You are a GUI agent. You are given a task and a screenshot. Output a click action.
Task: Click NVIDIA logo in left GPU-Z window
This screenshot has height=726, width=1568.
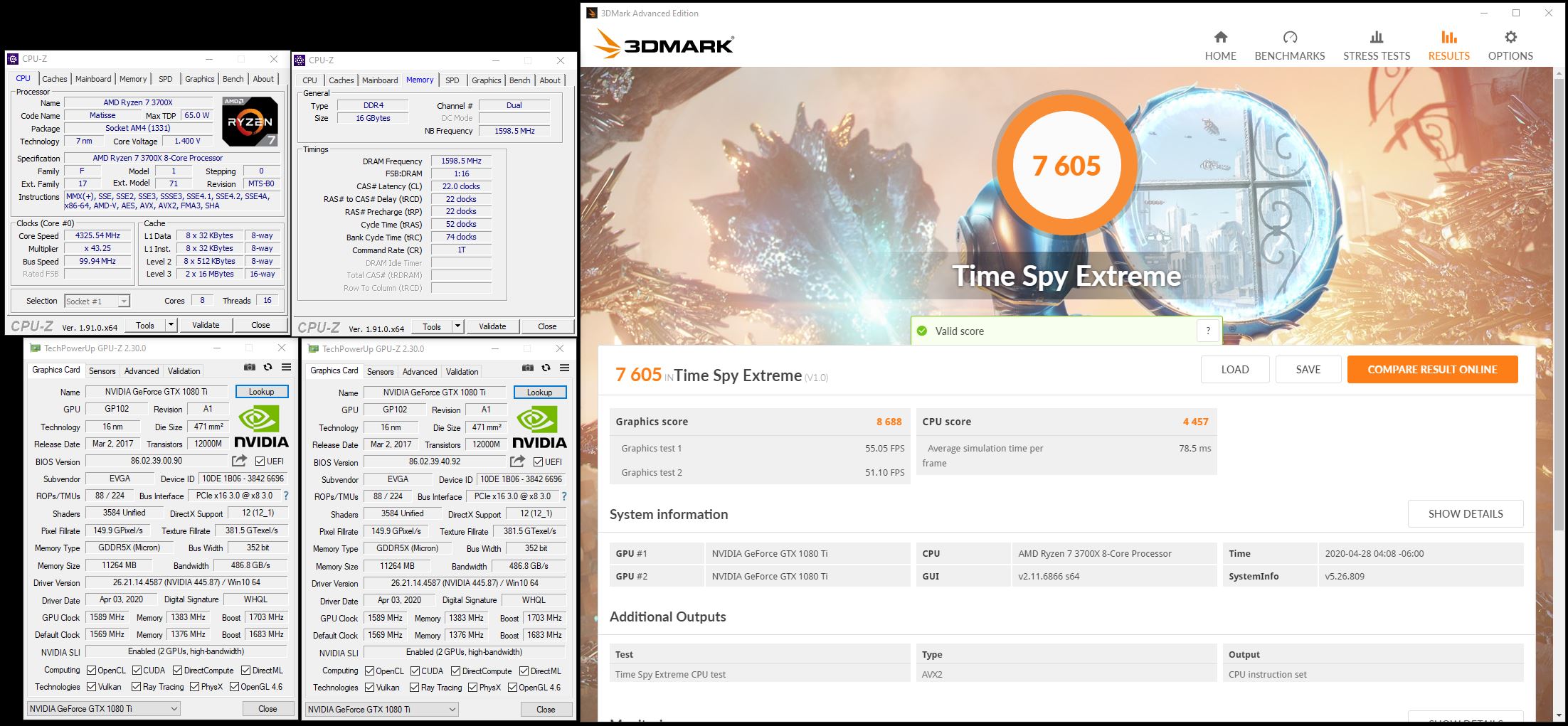coord(261,427)
